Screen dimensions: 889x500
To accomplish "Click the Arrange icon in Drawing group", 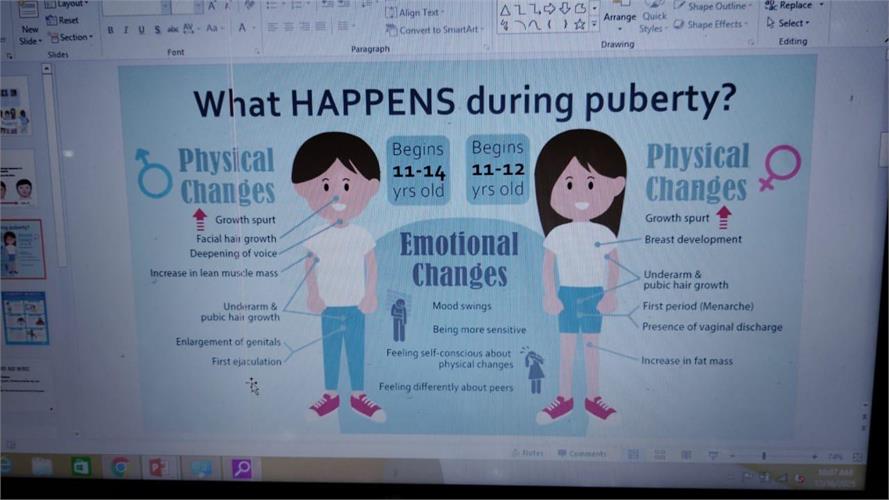I will click(620, 17).
